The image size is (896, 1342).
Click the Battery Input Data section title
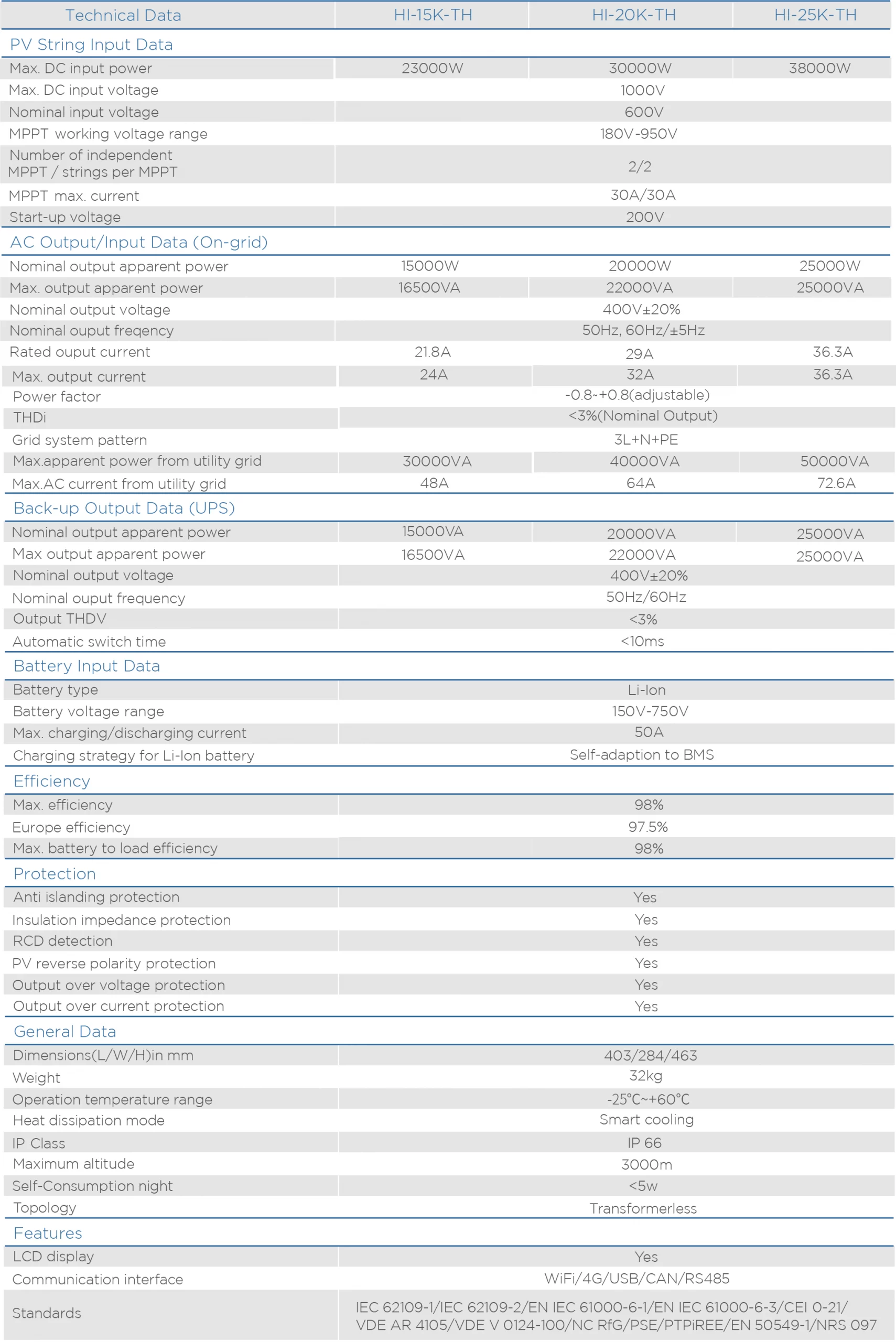[87, 666]
